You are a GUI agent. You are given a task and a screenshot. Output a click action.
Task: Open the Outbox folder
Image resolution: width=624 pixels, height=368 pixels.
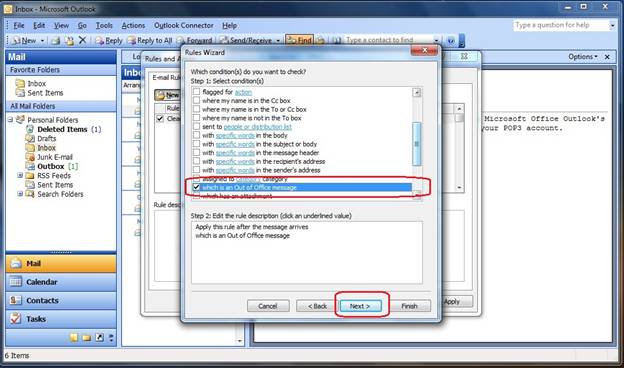pos(51,166)
